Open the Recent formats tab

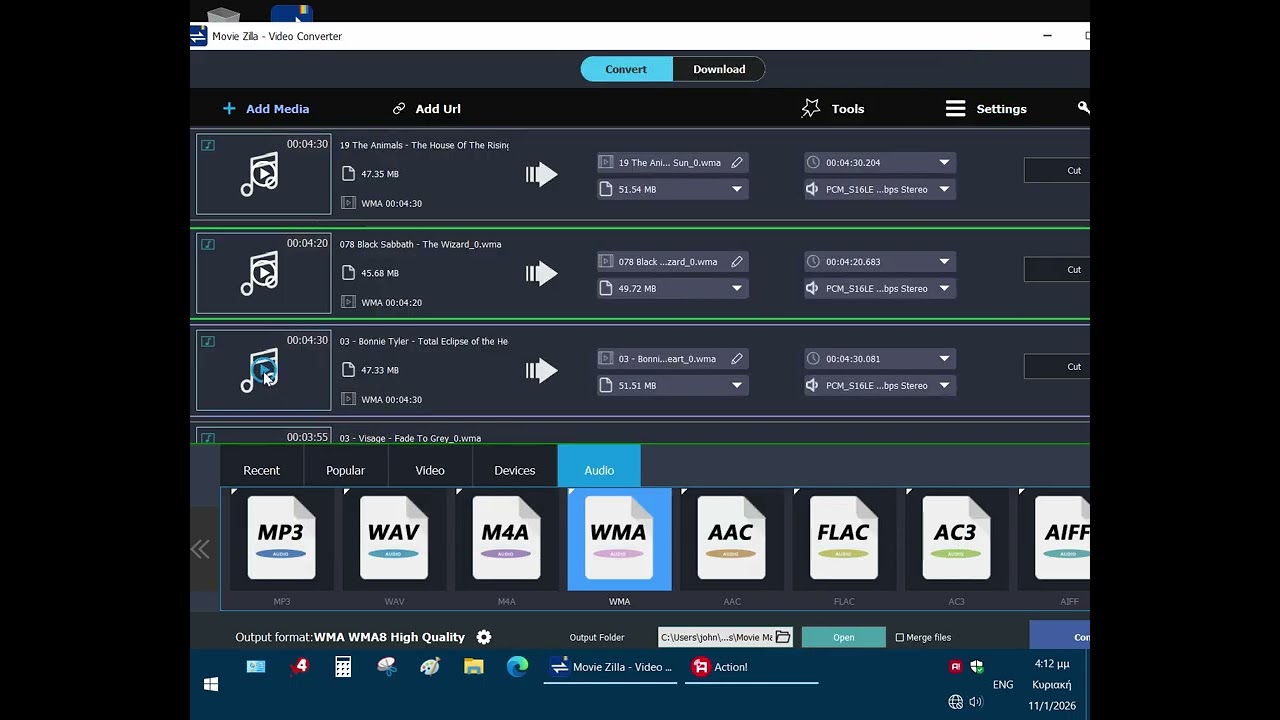coord(261,470)
